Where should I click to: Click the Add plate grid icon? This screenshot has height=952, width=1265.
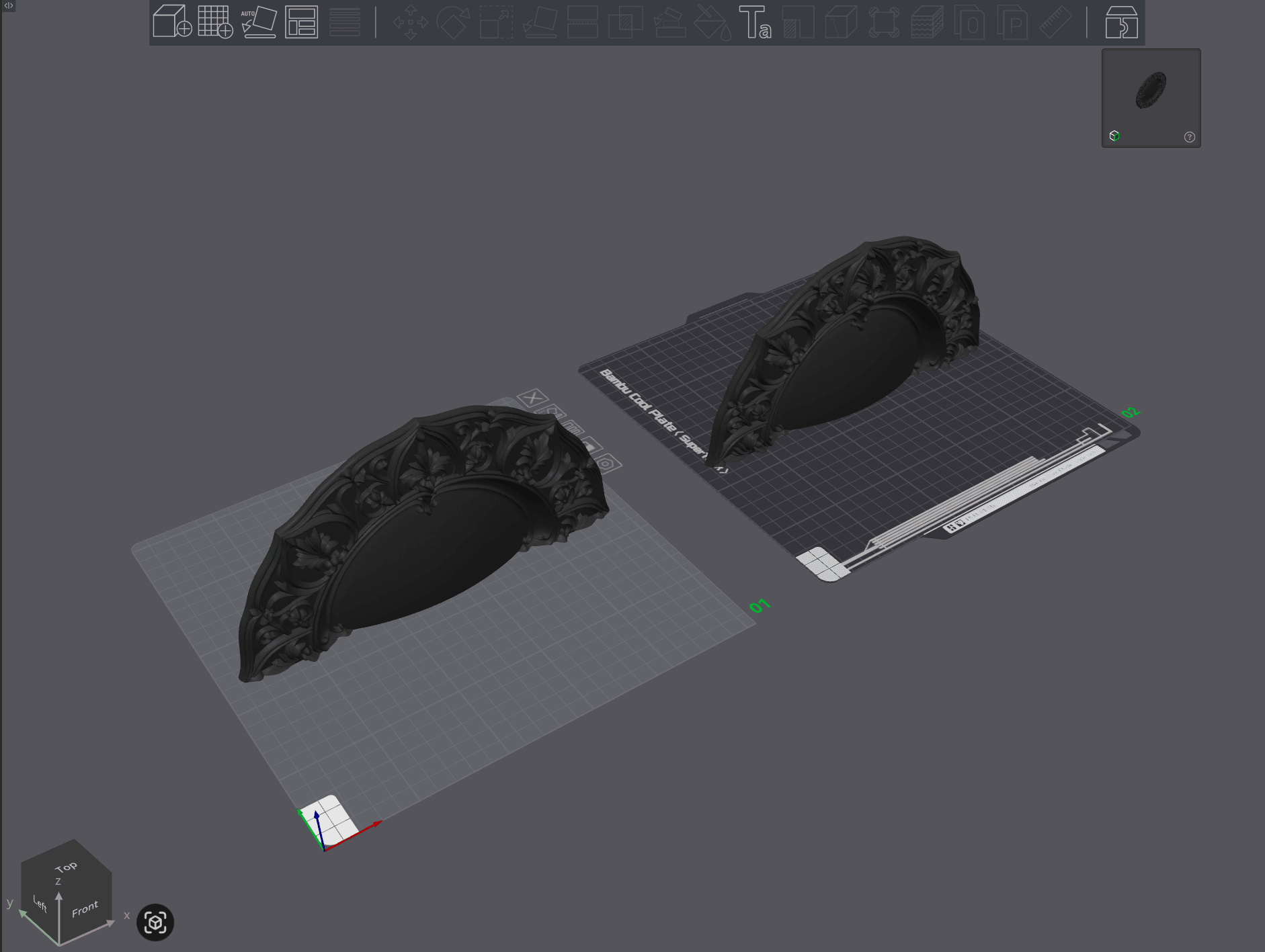215,21
